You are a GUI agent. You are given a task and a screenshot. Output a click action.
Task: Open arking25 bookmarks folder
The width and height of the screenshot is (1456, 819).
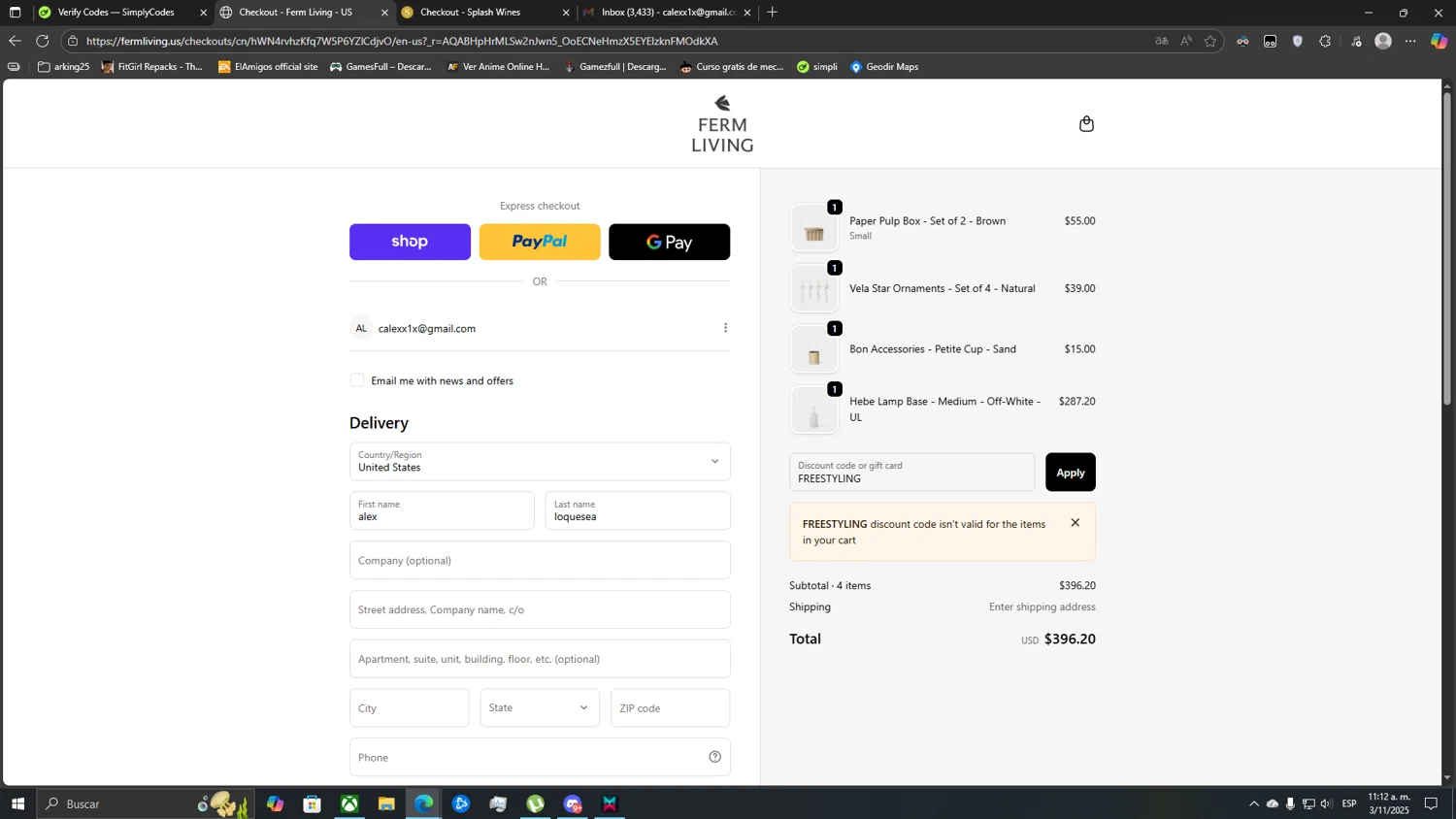pos(63,67)
